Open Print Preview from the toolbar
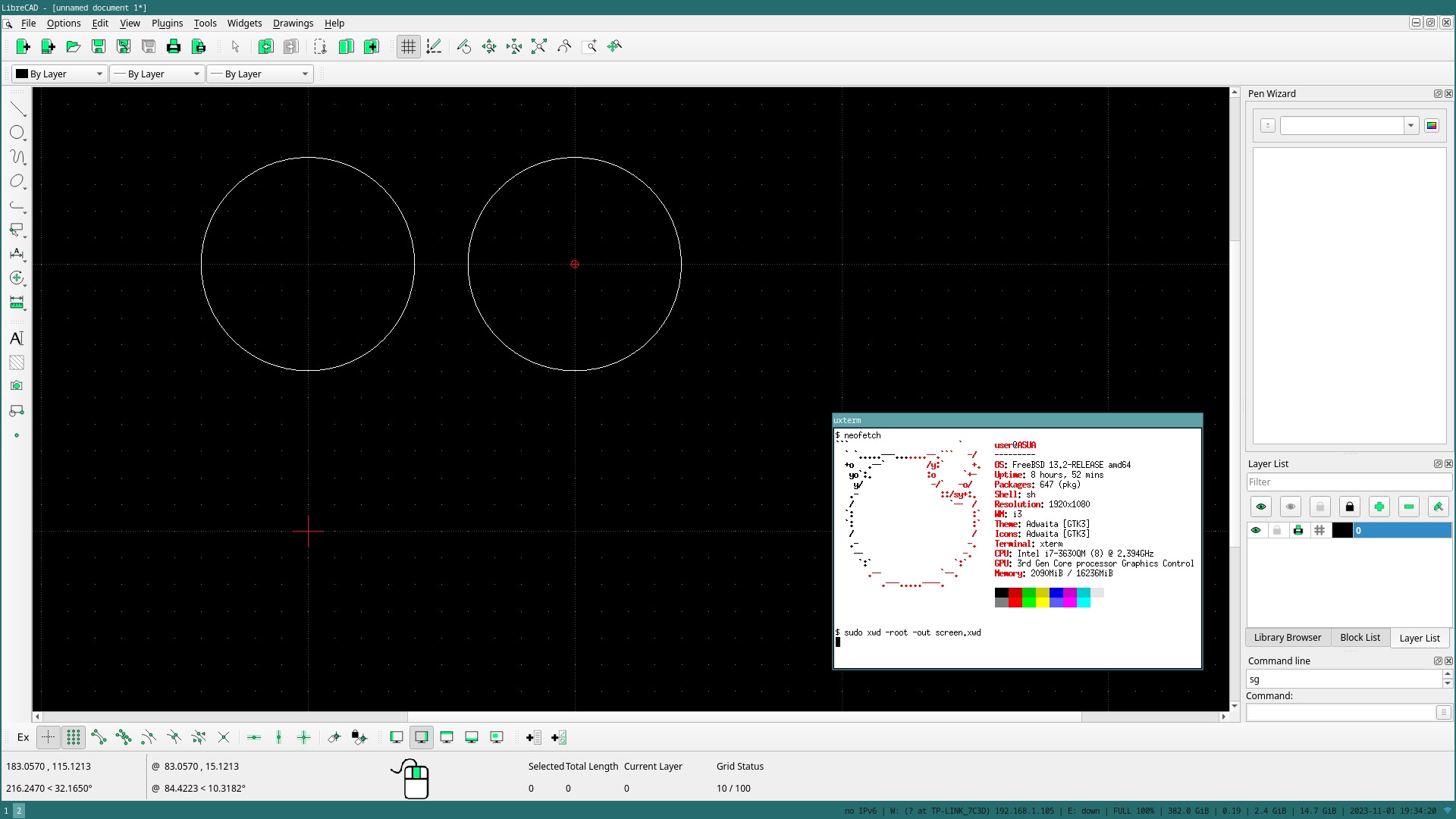 click(x=198, y=47)
